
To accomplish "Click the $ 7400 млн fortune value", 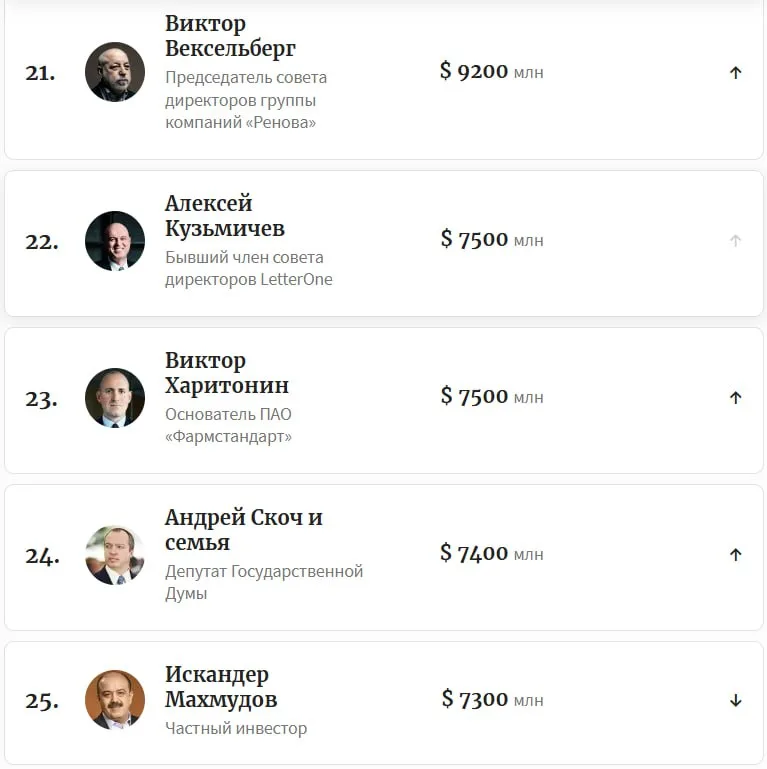I will [x=491, y=553].
